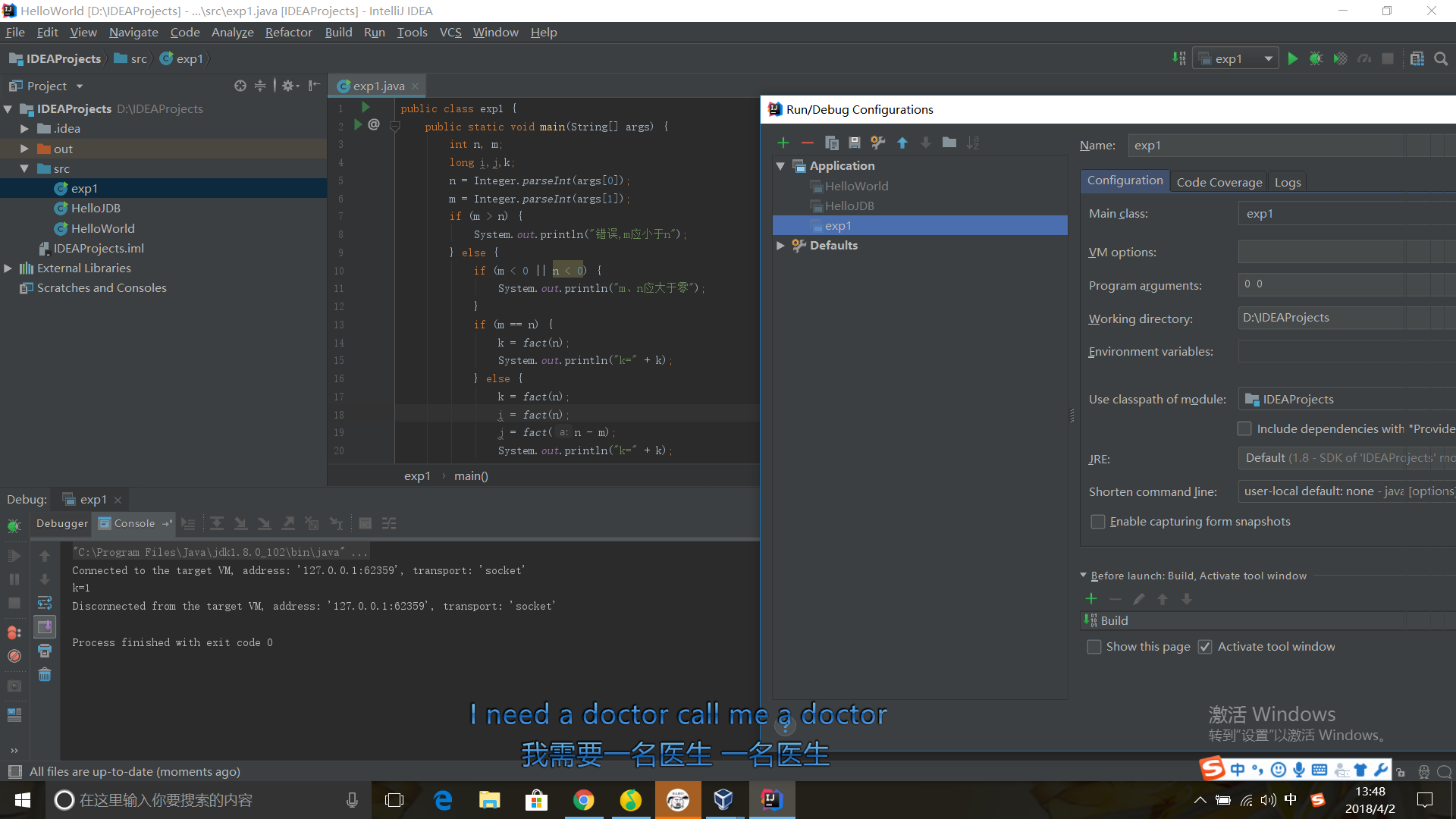This screenshot has height=819, width=1456.
Task: Add new configuration with the plus icon
Action: [x=783, y=143]
